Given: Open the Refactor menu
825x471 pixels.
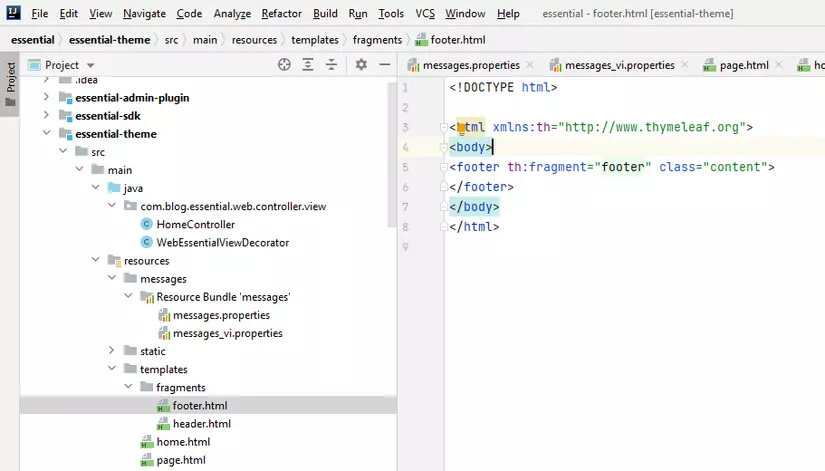Looking at the screenshot, I should (x=281, y=14).
